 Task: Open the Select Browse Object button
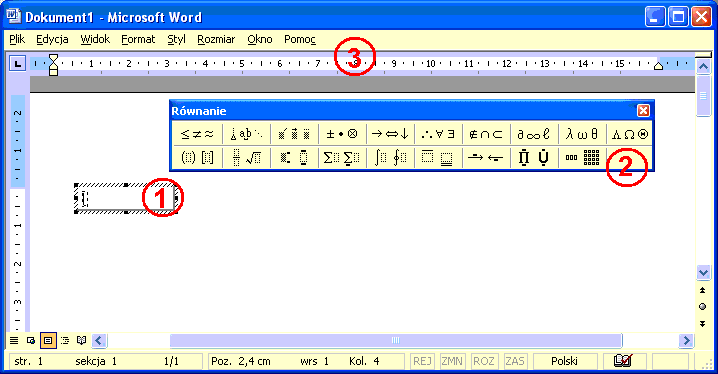[x=703, y=307]
